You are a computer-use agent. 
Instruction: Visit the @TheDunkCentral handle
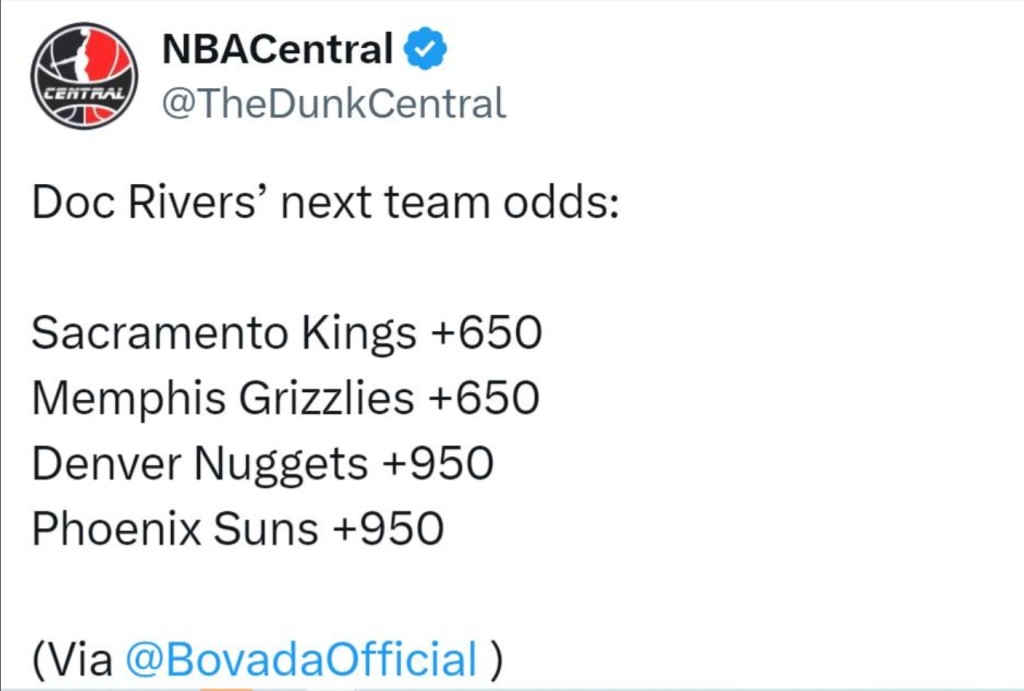(x=333, y=103)
